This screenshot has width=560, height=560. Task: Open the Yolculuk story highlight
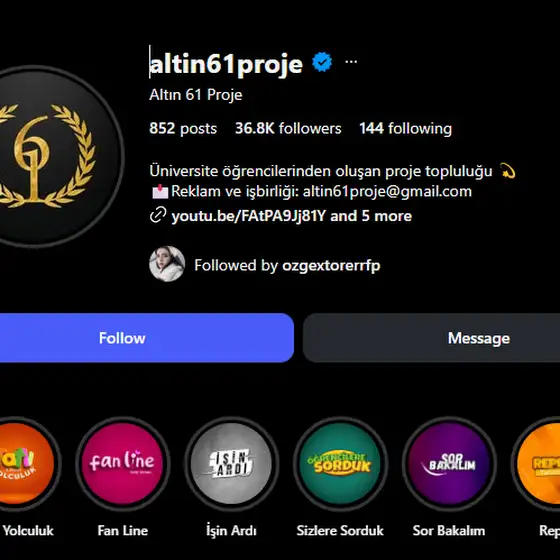click(25, 463)
